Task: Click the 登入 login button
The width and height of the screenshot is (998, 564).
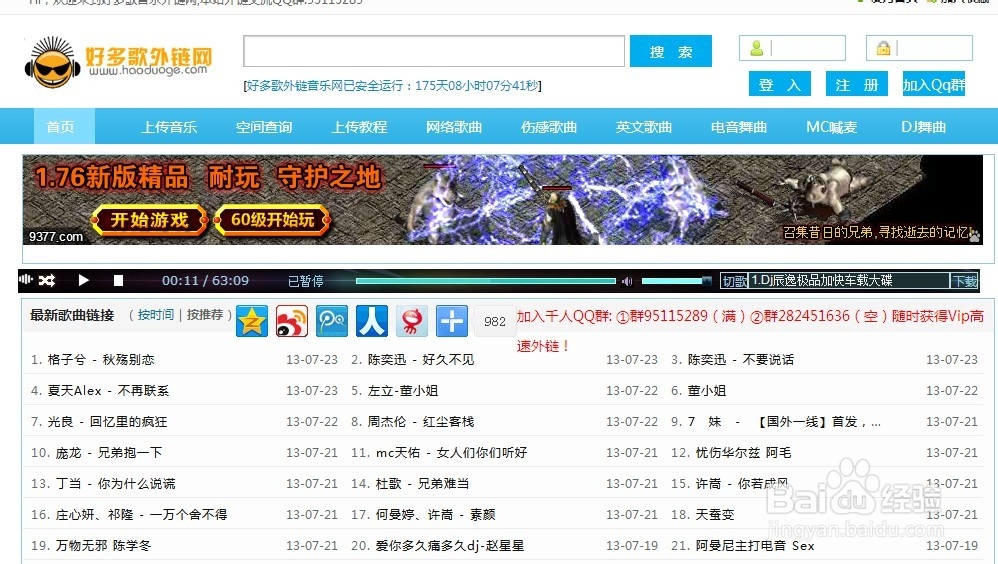Action: pyautogui.click(x=780, y=84)
